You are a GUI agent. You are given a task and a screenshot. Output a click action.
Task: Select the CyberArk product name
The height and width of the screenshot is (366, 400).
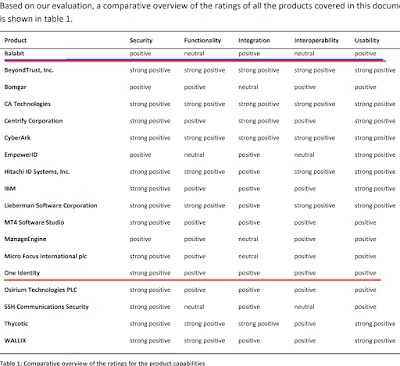(17, 138)
